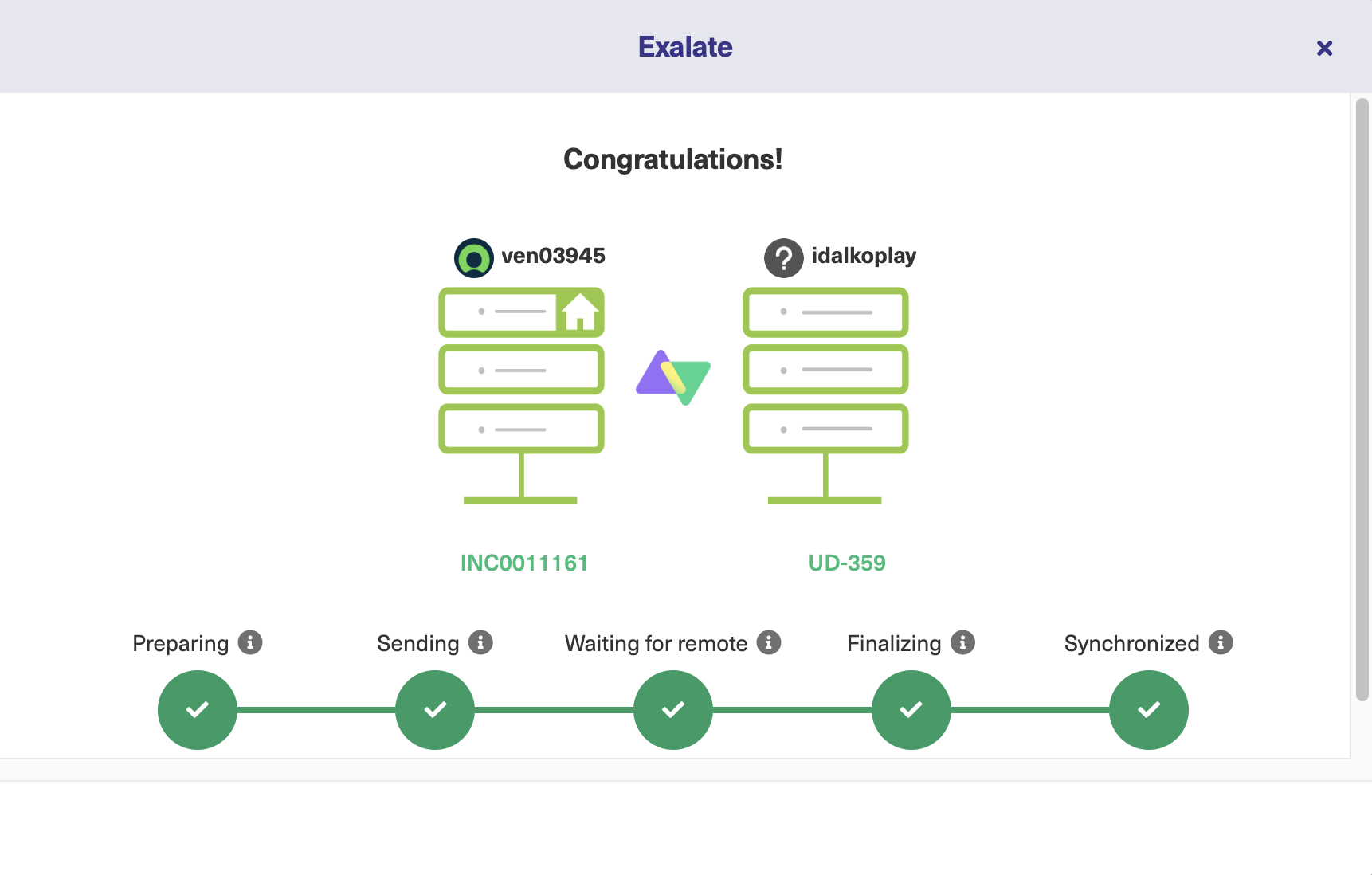Viewport: 1372px width, 875px height.
Task: Close the Exalate dialog
Action: pyautogui.click(x=1324, y=49)
